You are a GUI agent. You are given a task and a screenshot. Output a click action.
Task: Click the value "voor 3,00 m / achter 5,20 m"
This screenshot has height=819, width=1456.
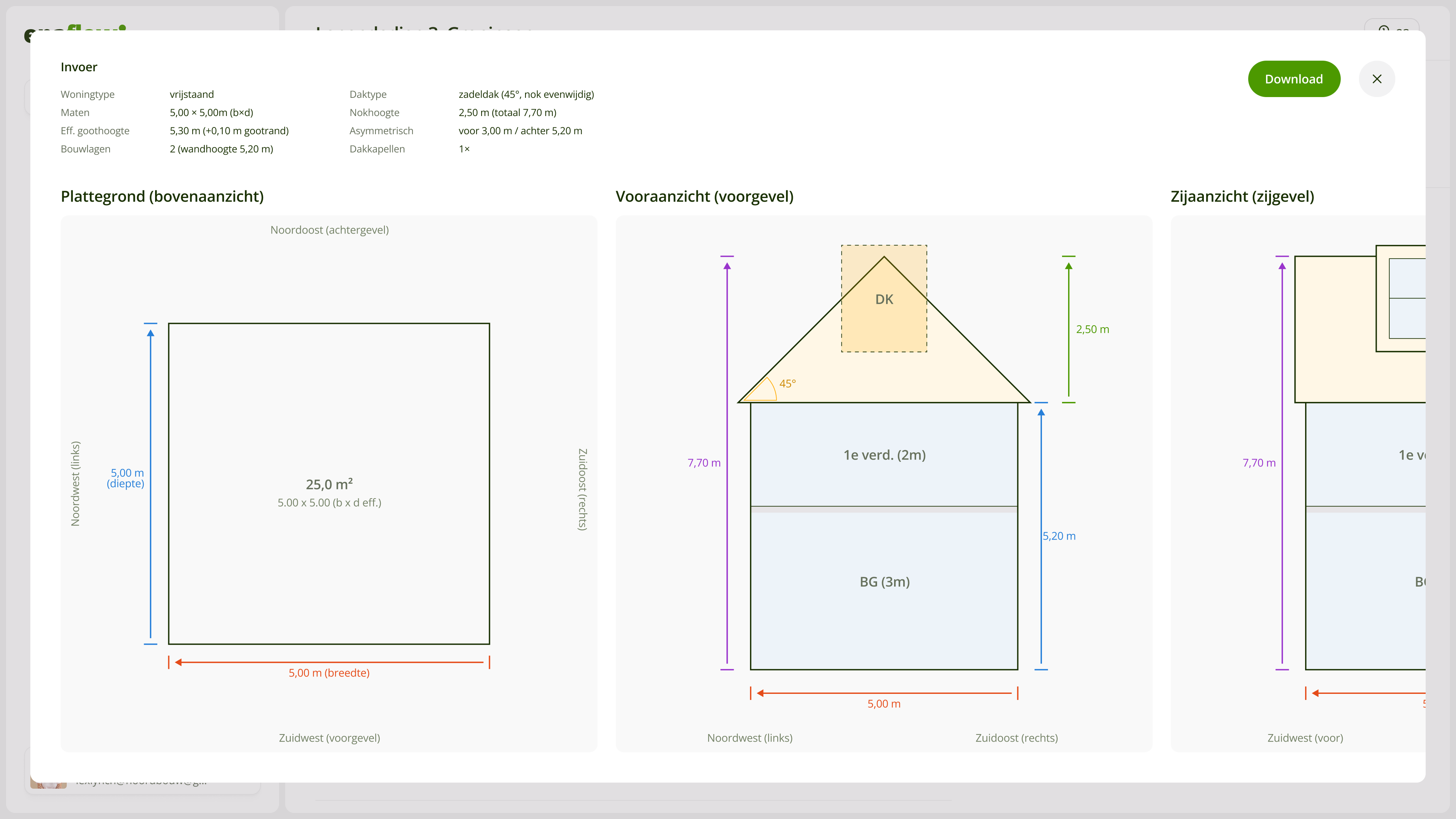coord(521,130)
